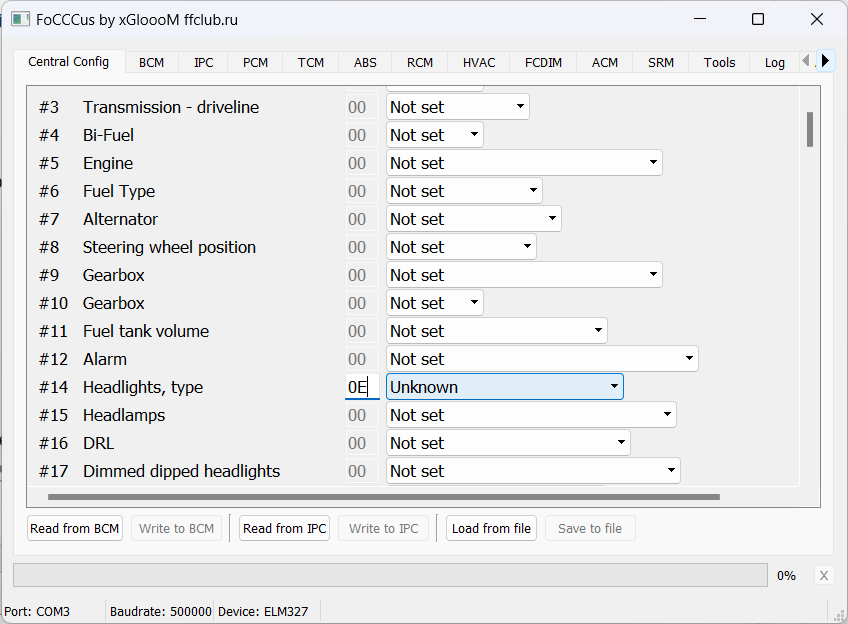Expand the Headlamps dropdown
Screen dimensions: 848x624
531,415
